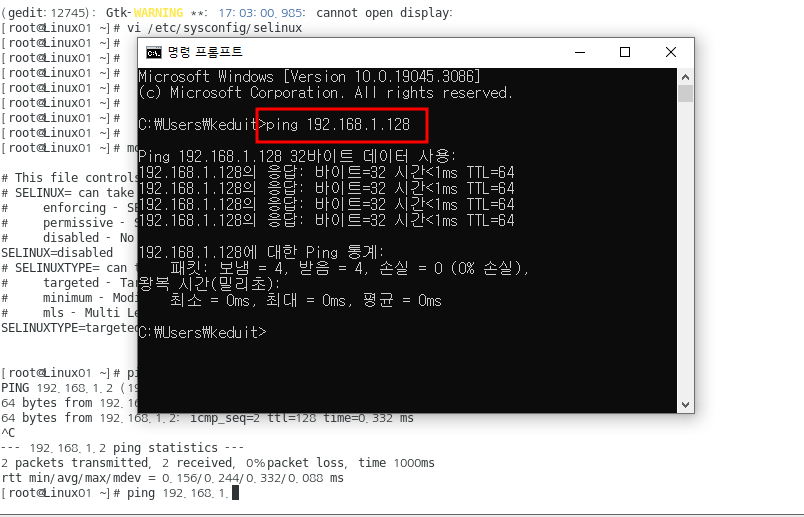Maximize the Command Prompt window
Screen dimensions: 804x517
click(625, 52)
